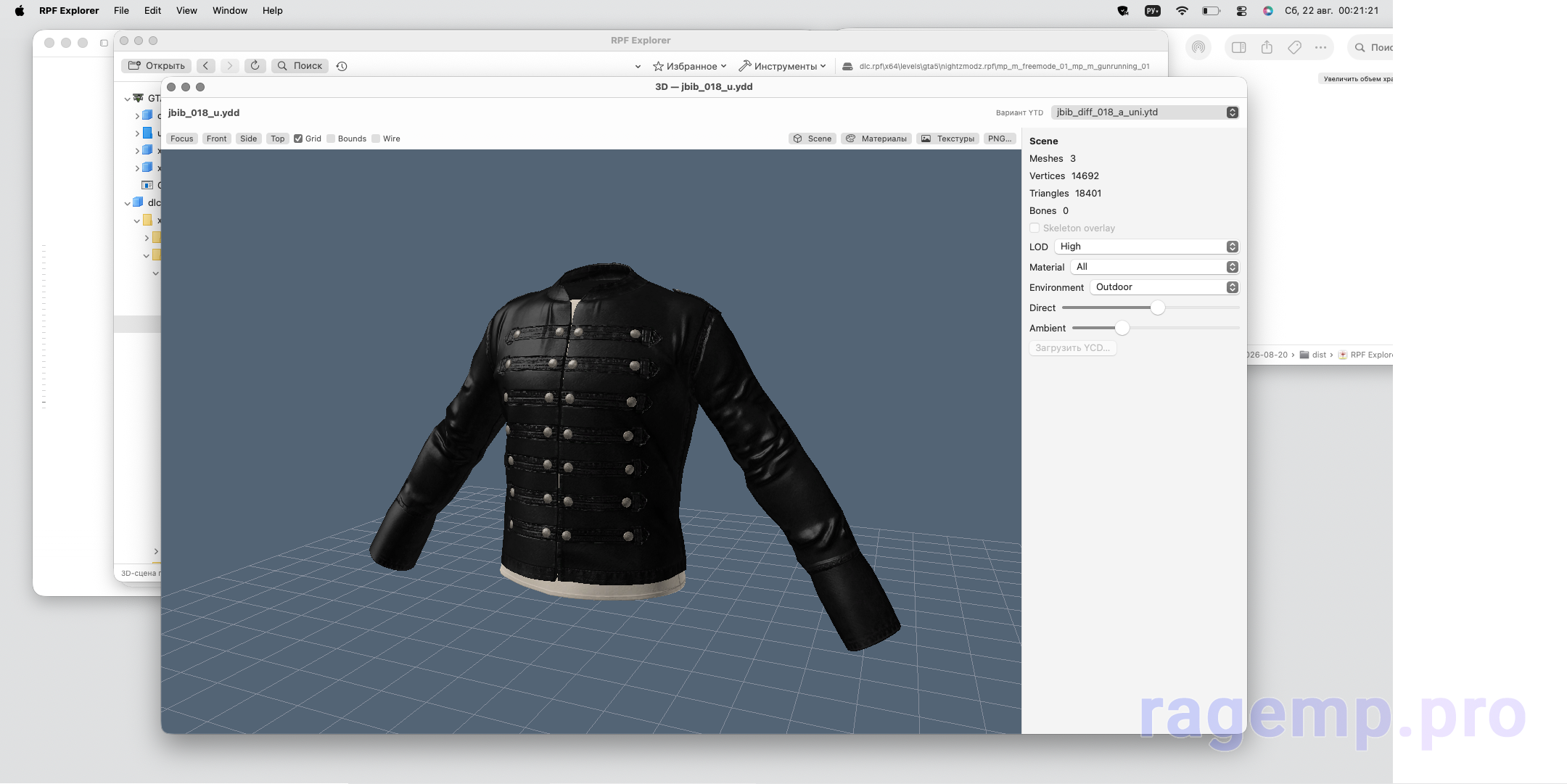The width and height of the screenshot is (1567, 784).
Task: Open the Material dropdown showing All
Action: click(1155, 267)
